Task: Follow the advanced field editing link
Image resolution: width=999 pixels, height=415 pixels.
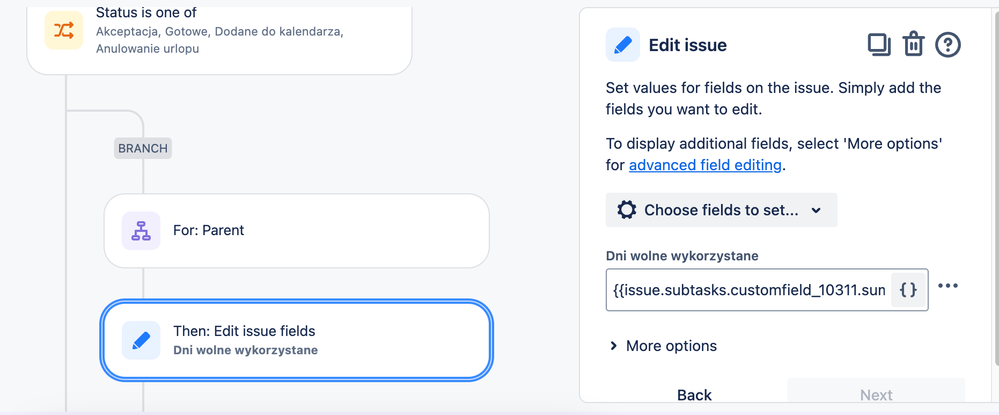Action: point(705,165)
